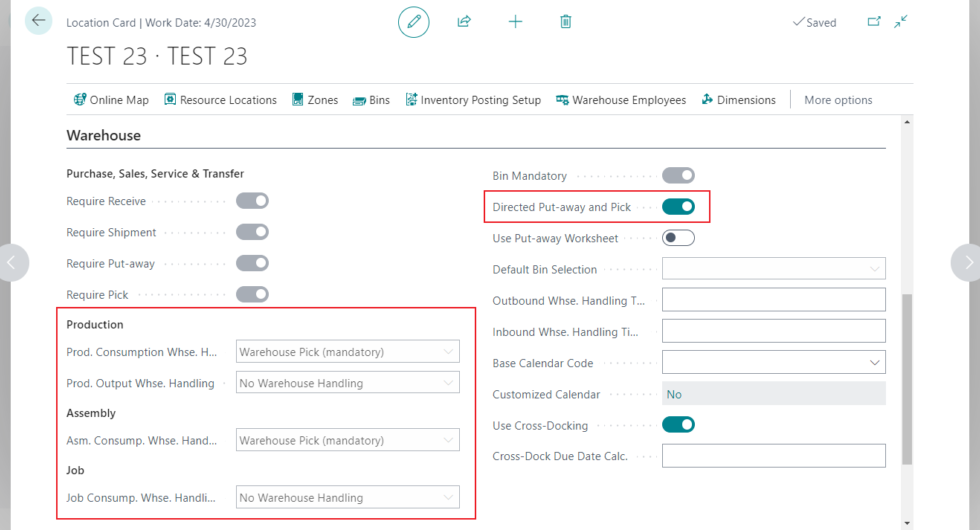Open card in new window icon

click(x=874, y=22)
